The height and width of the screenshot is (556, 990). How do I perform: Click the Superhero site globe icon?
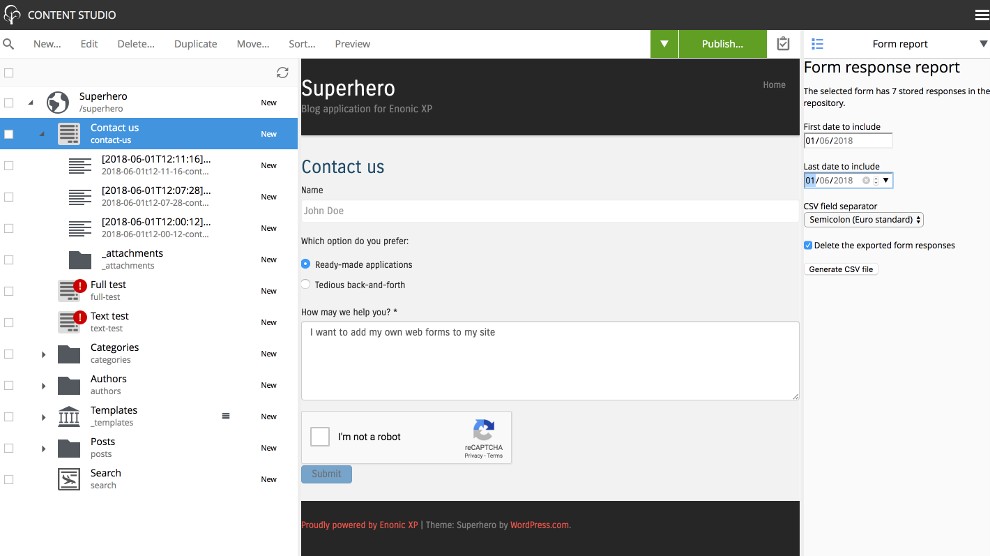[x=57, y=102]
